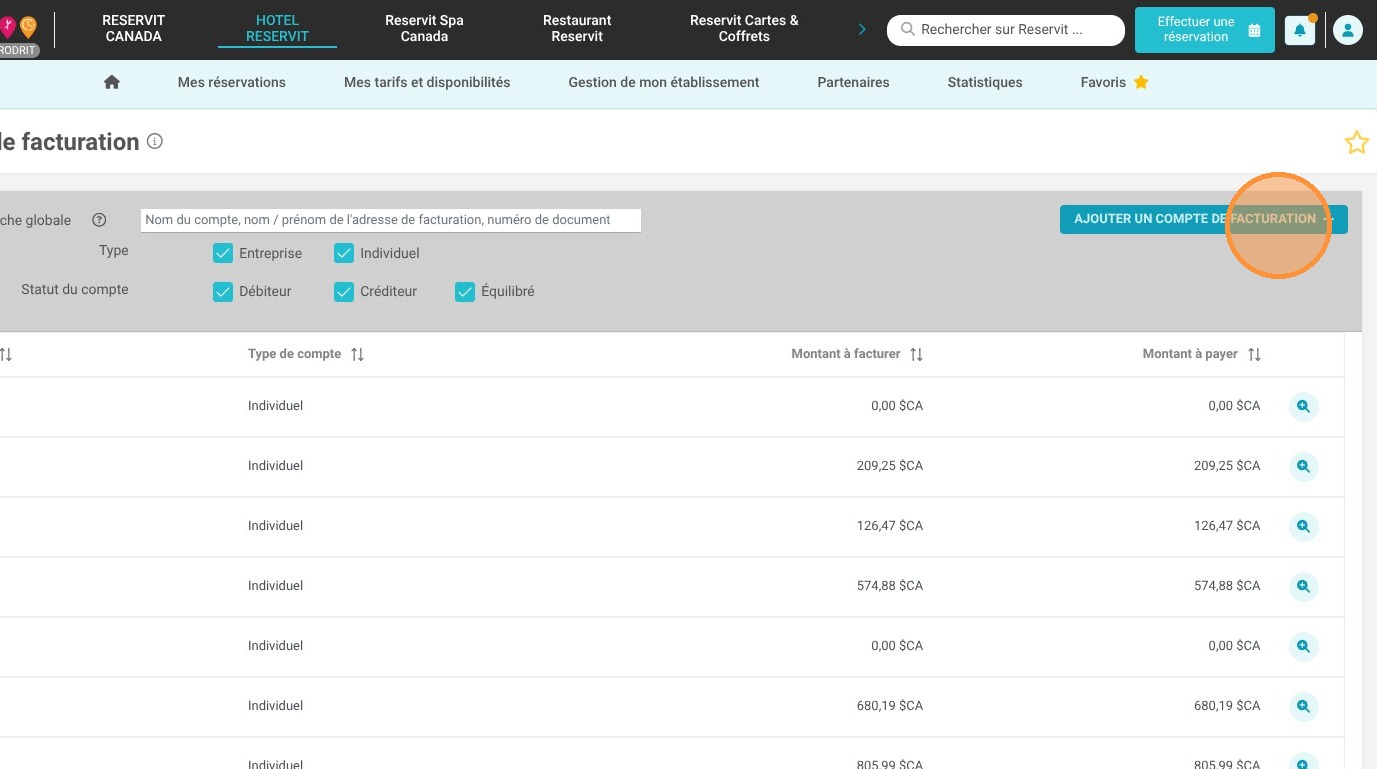
Task: Switch to Reservit Spa Canada tab
Action: pos(424,28)
